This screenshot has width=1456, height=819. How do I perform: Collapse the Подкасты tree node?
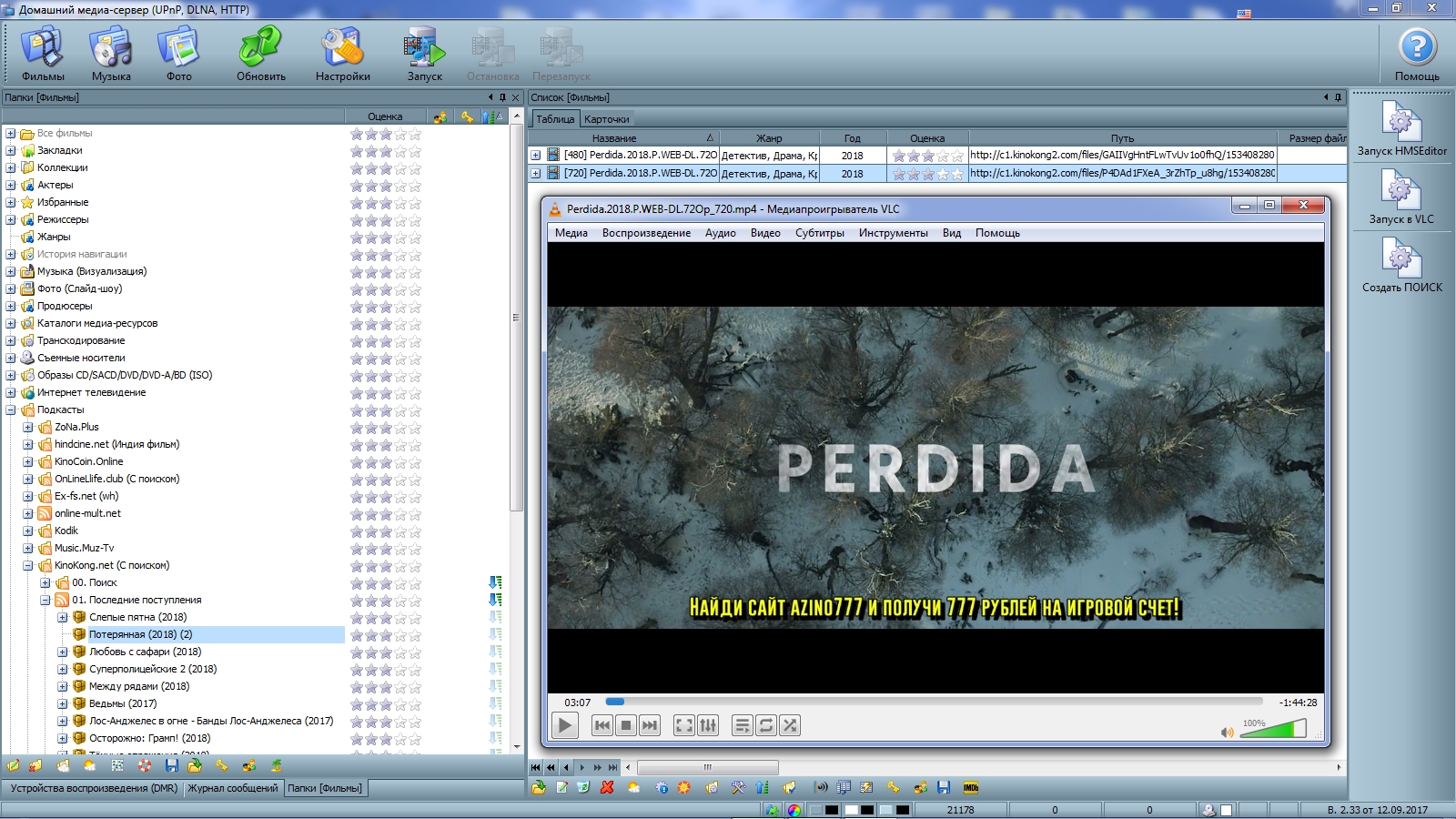click(x=11, y=409)
